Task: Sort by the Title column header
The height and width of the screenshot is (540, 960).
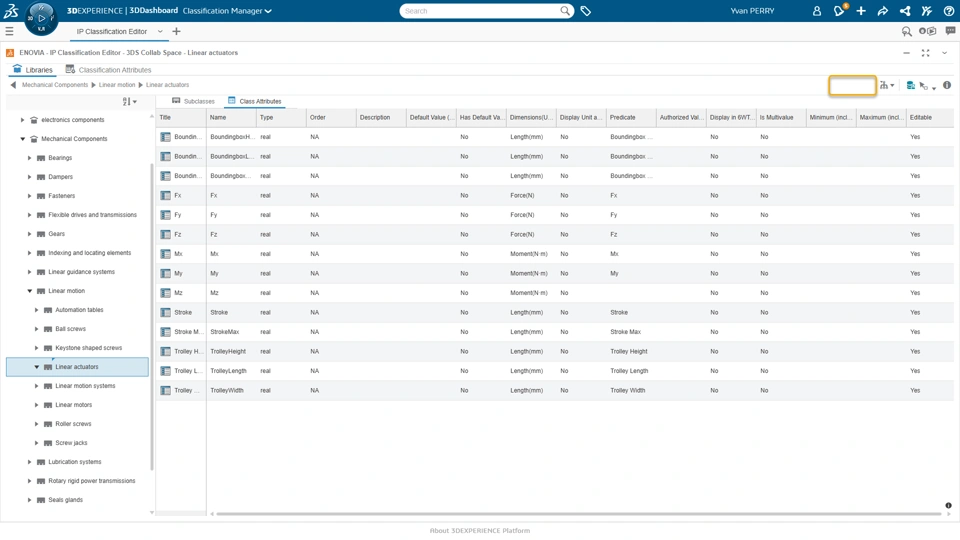Action: [x=181, y=118]
